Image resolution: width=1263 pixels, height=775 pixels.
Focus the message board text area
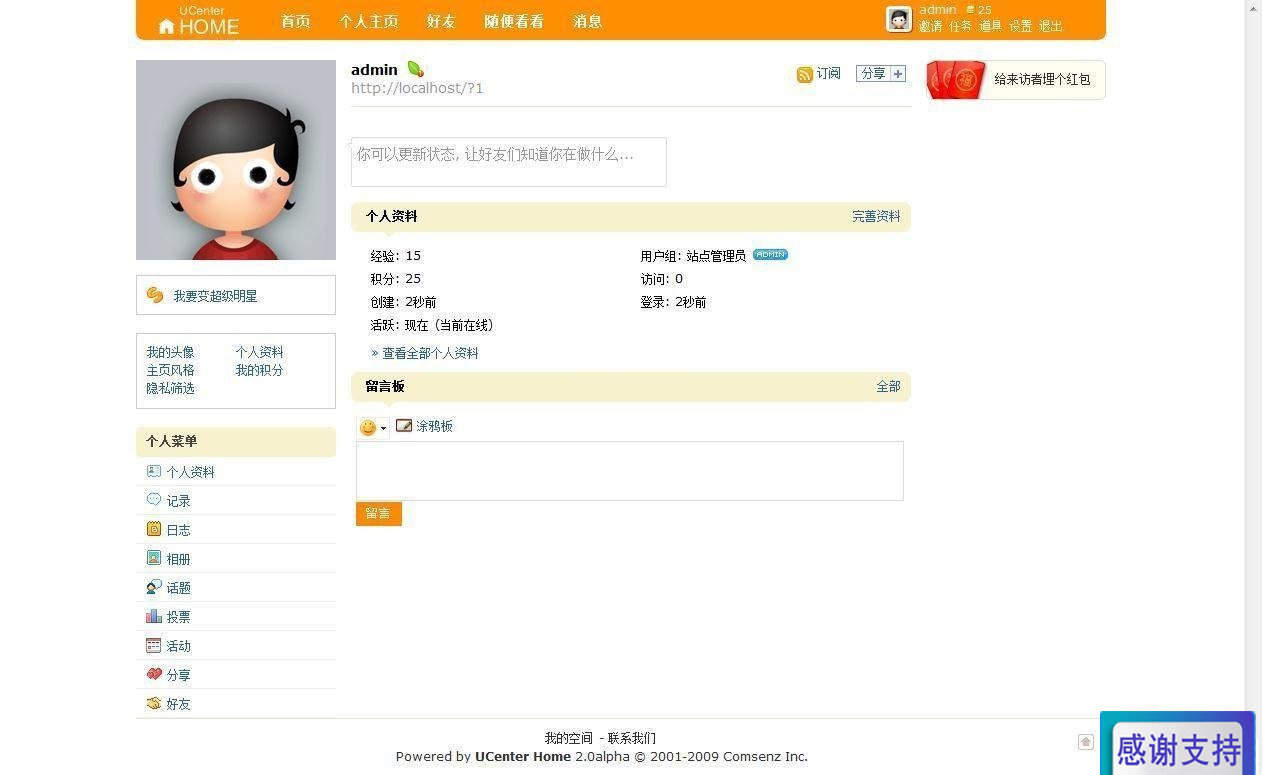630,471
